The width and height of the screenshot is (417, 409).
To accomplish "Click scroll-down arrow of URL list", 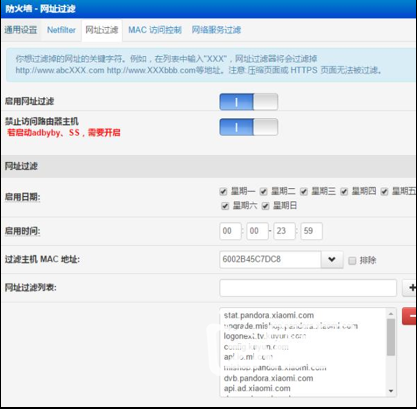I will tap(391, 391).
